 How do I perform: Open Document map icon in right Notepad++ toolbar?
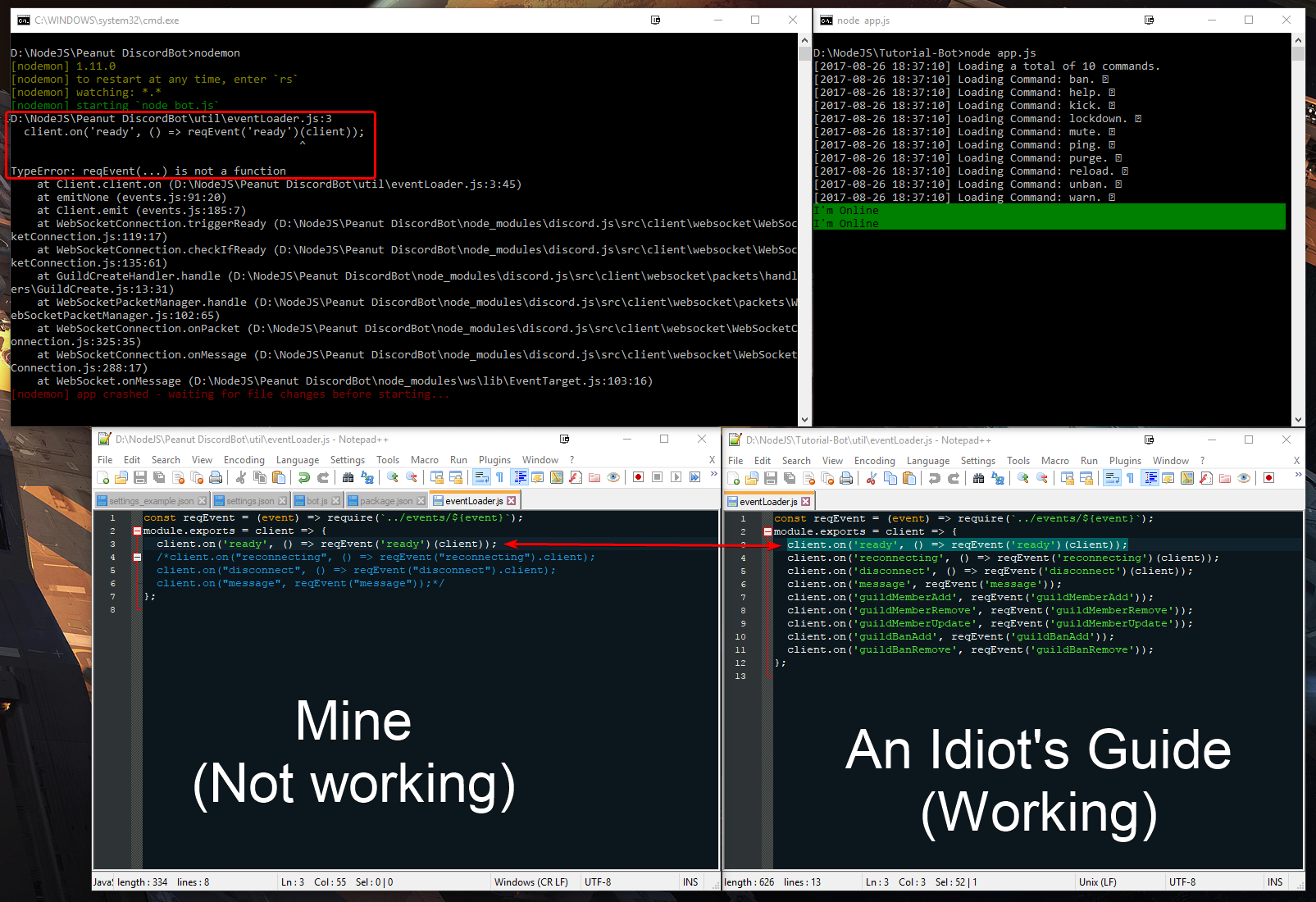tap(1186, 478)
